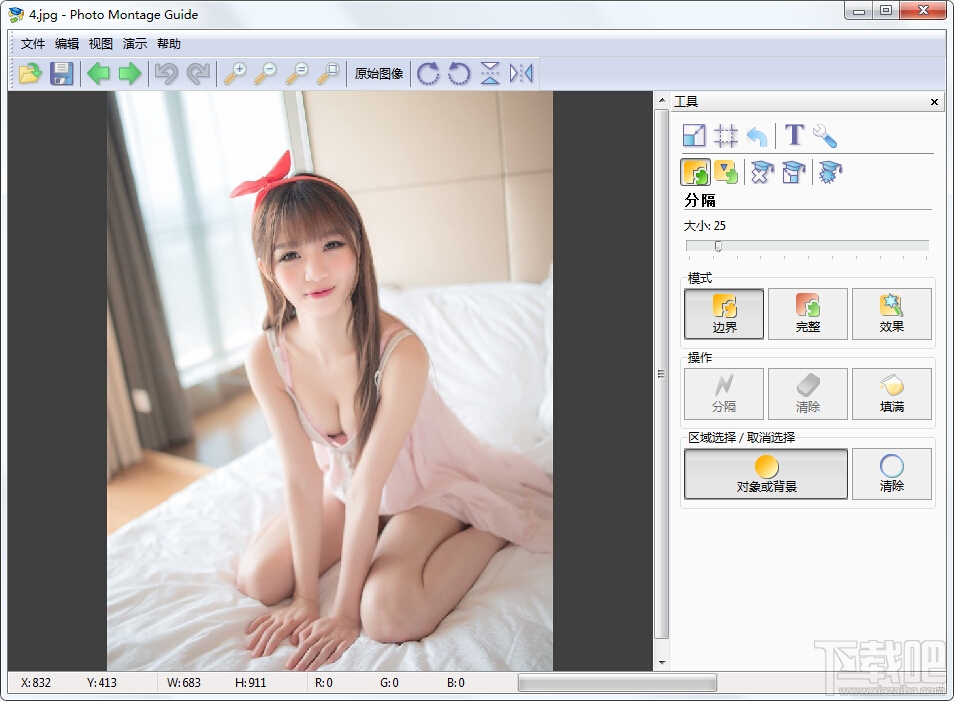The width and height of the screenshot is (954, 701).
Task: Fit to window with the last magnifier icon
Action: pyautogui.click(x=329, y=74)
